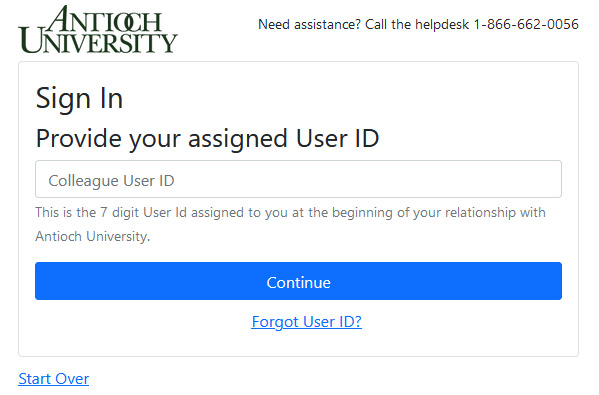Select the Start Over link

[53, 379]
